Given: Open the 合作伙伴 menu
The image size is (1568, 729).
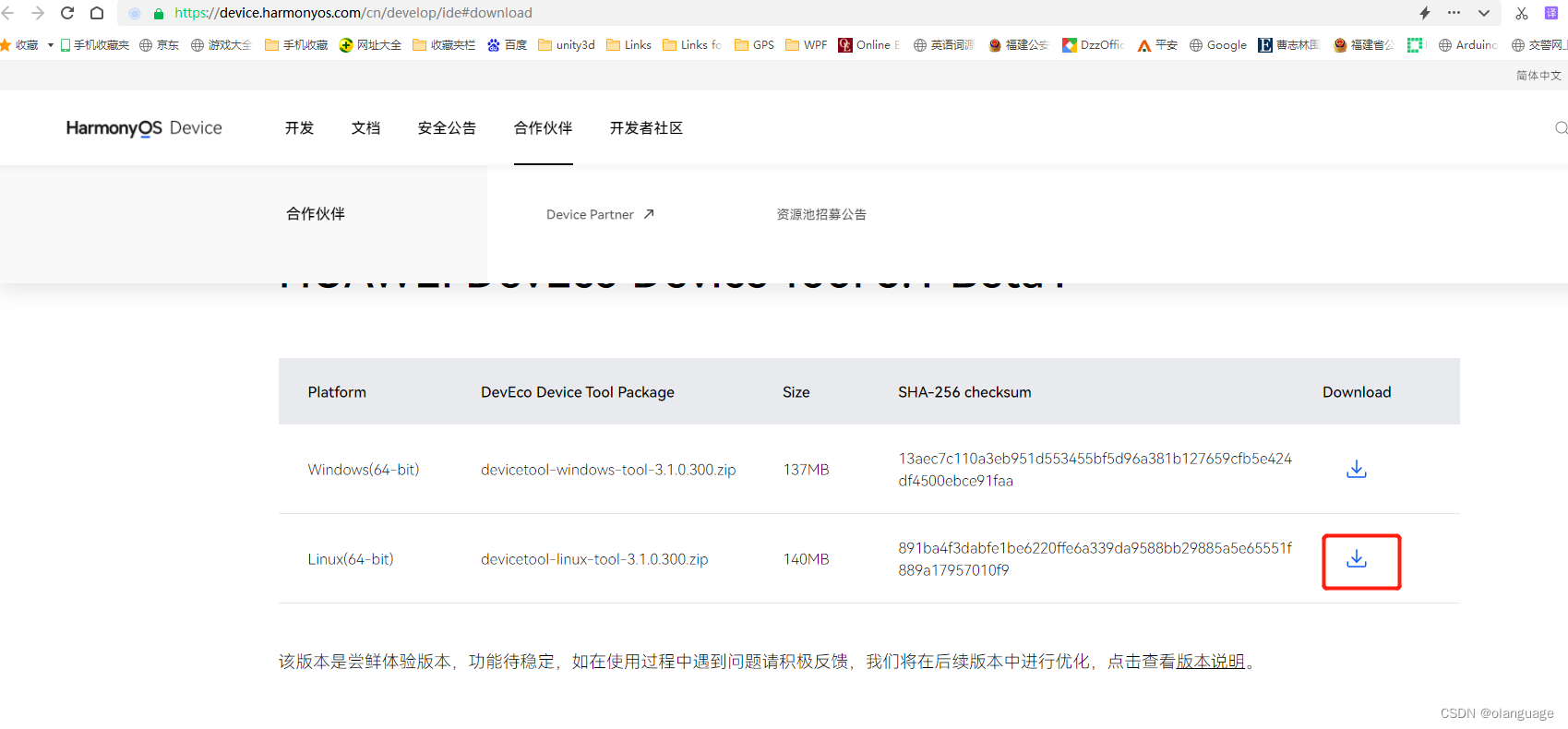Looking at the screenshot, I should pyautogui.click(x=543, y=128).
